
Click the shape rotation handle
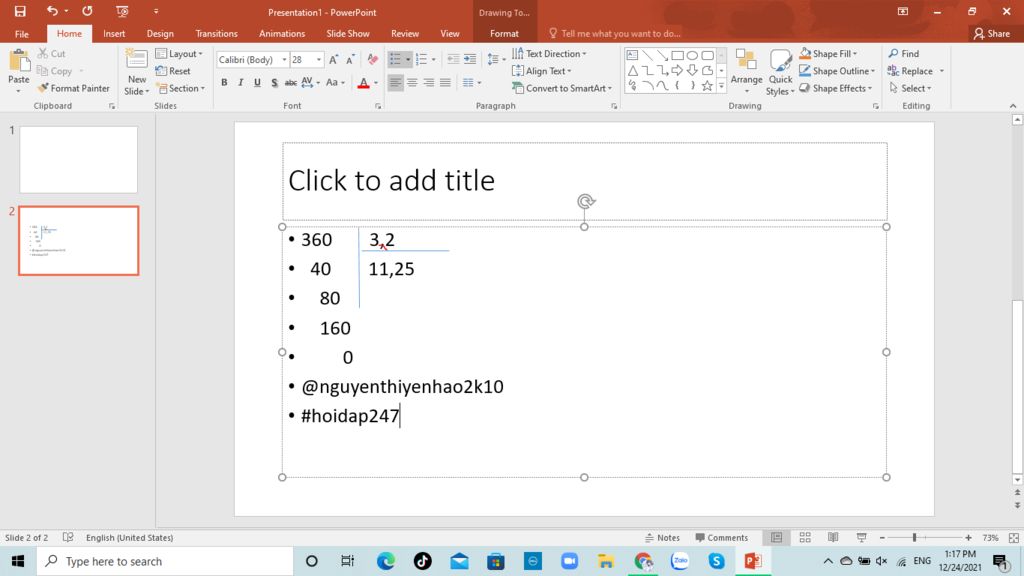click(586, 201)
